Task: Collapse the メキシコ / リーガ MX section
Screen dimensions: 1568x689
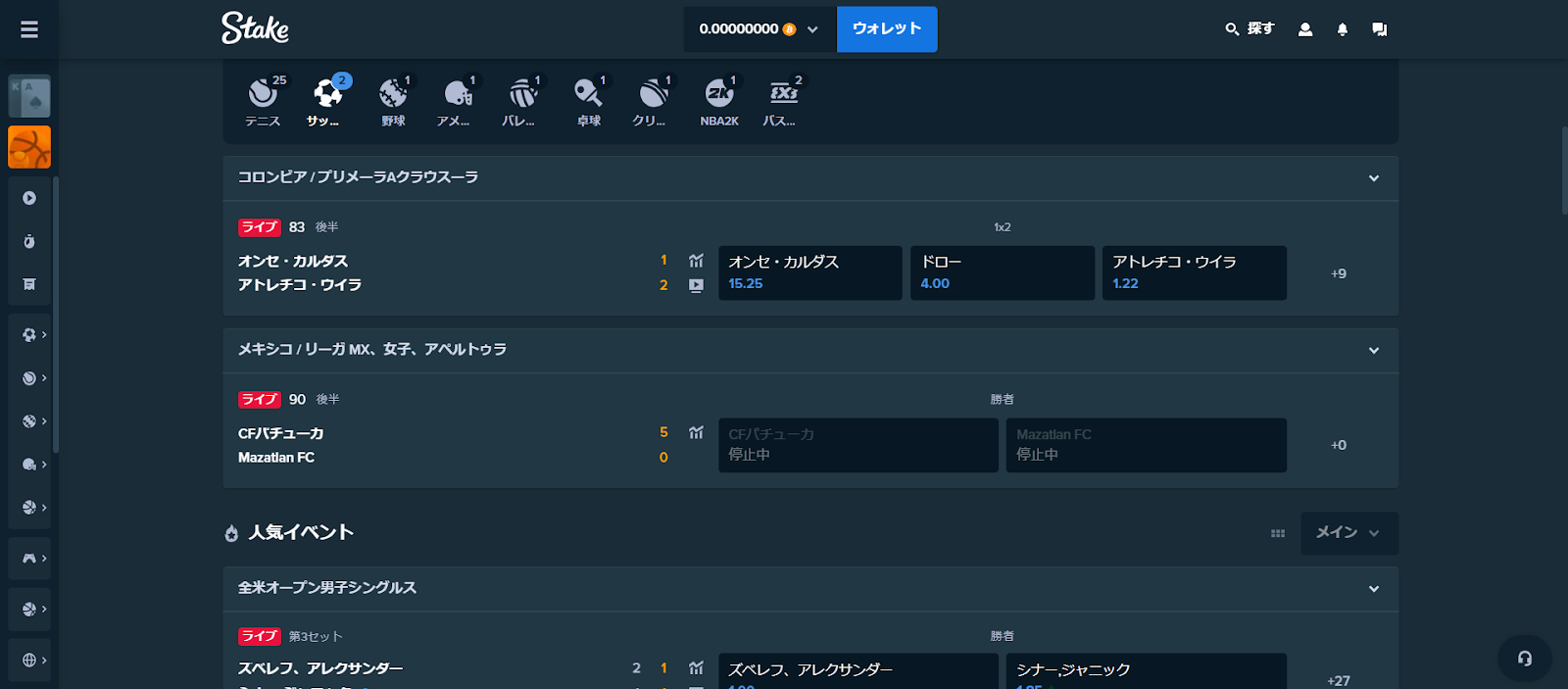Action: 1374,350
